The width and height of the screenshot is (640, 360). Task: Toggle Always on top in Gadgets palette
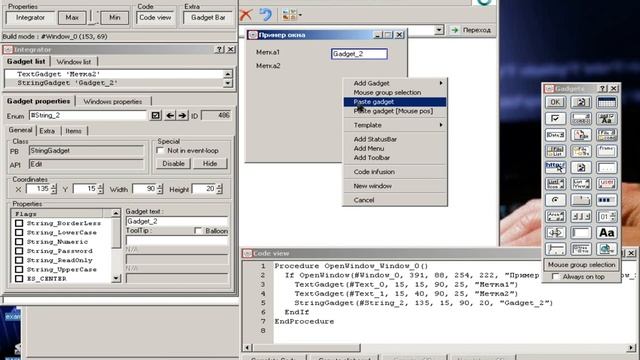pyautogui.click(x=555, y=277)
